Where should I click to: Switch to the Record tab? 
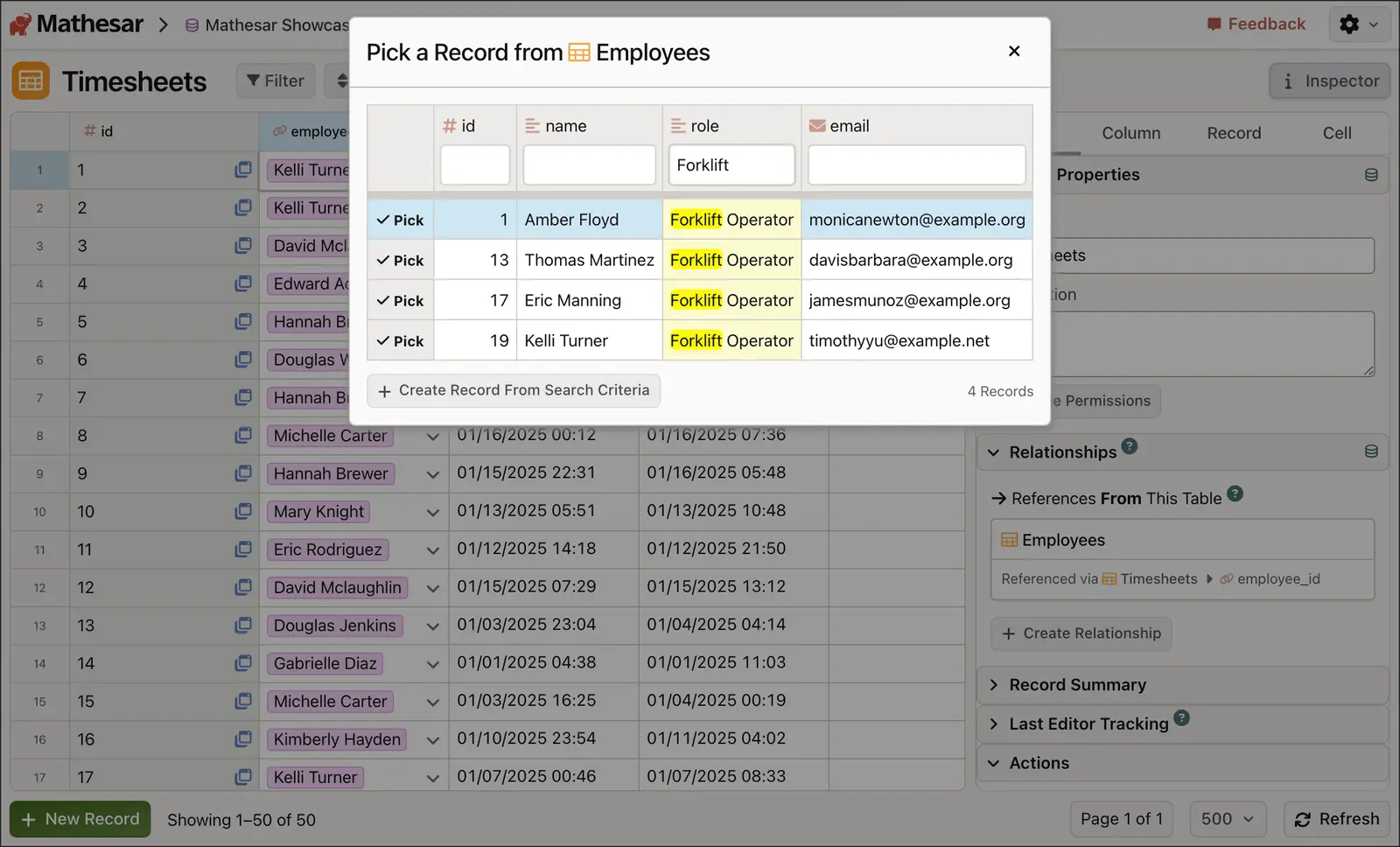click(1234, 133)
